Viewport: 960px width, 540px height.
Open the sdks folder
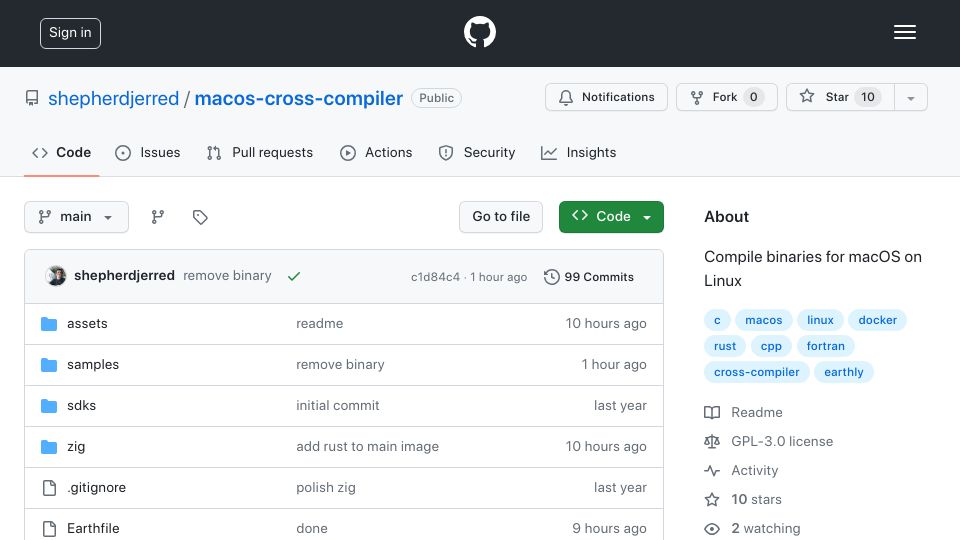(x=81, y=405)
